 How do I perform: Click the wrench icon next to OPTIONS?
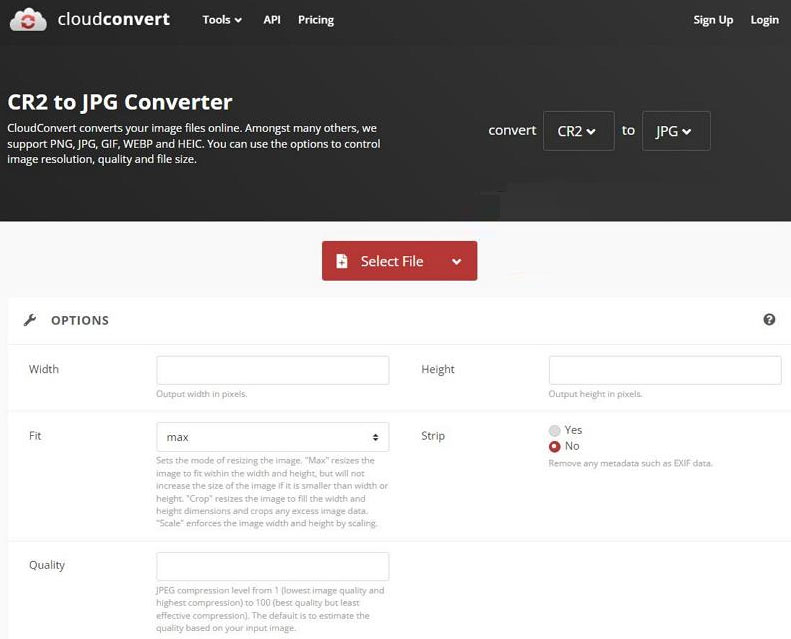[x=30, y=320]
